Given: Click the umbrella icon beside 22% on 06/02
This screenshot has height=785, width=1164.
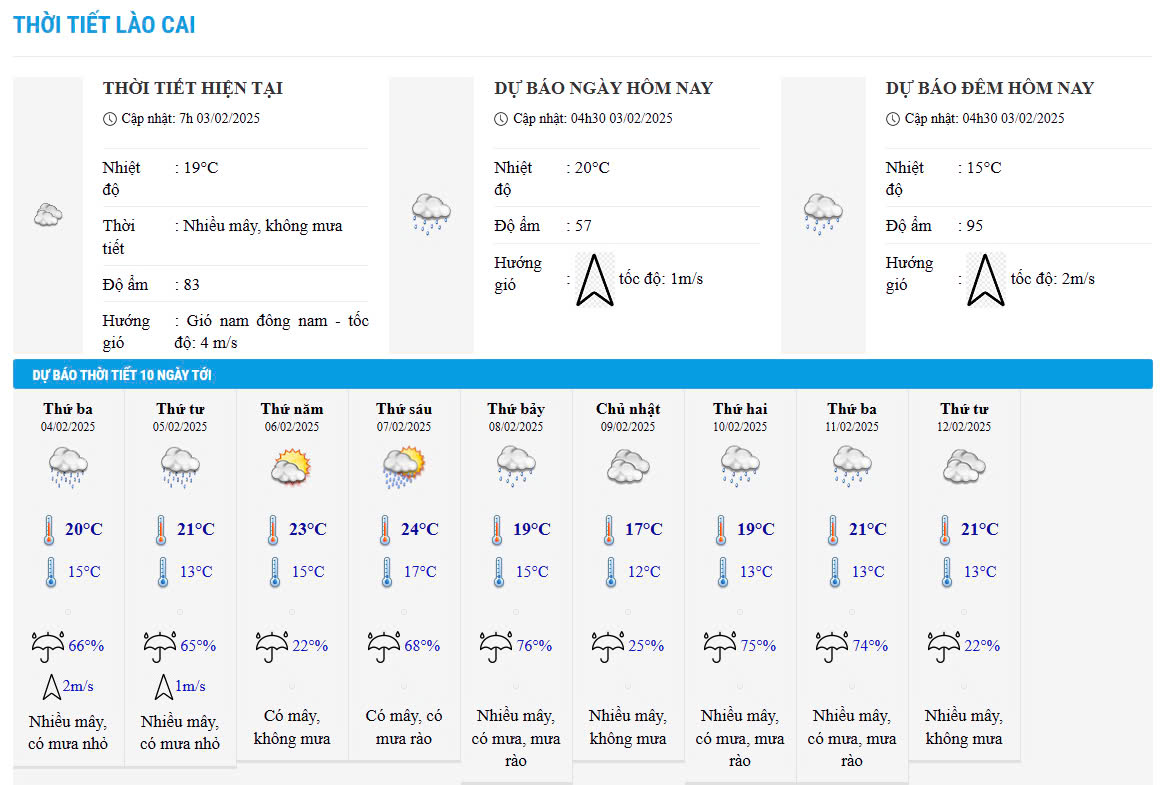Looking at the screenshot, I should pos(272,646).
